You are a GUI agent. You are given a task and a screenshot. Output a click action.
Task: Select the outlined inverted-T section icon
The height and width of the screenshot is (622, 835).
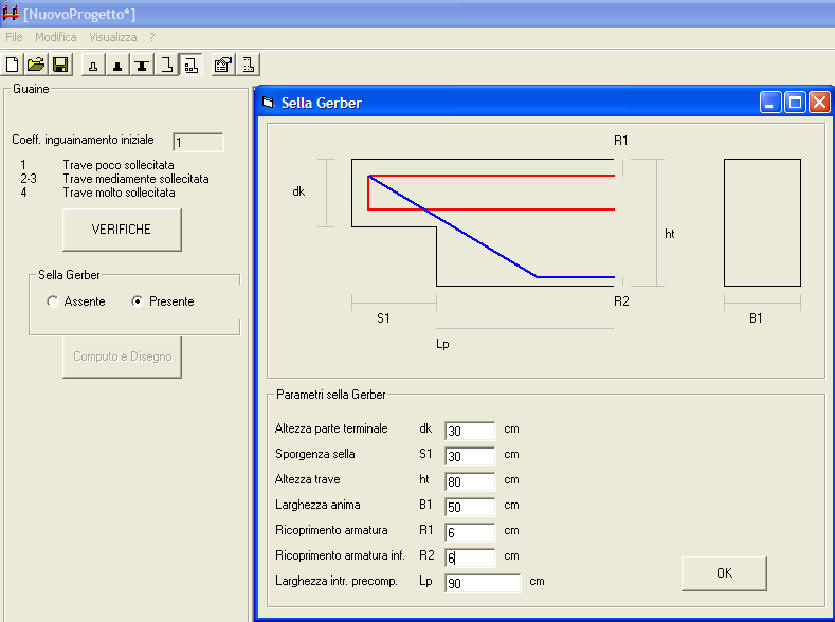pos(93,65)
